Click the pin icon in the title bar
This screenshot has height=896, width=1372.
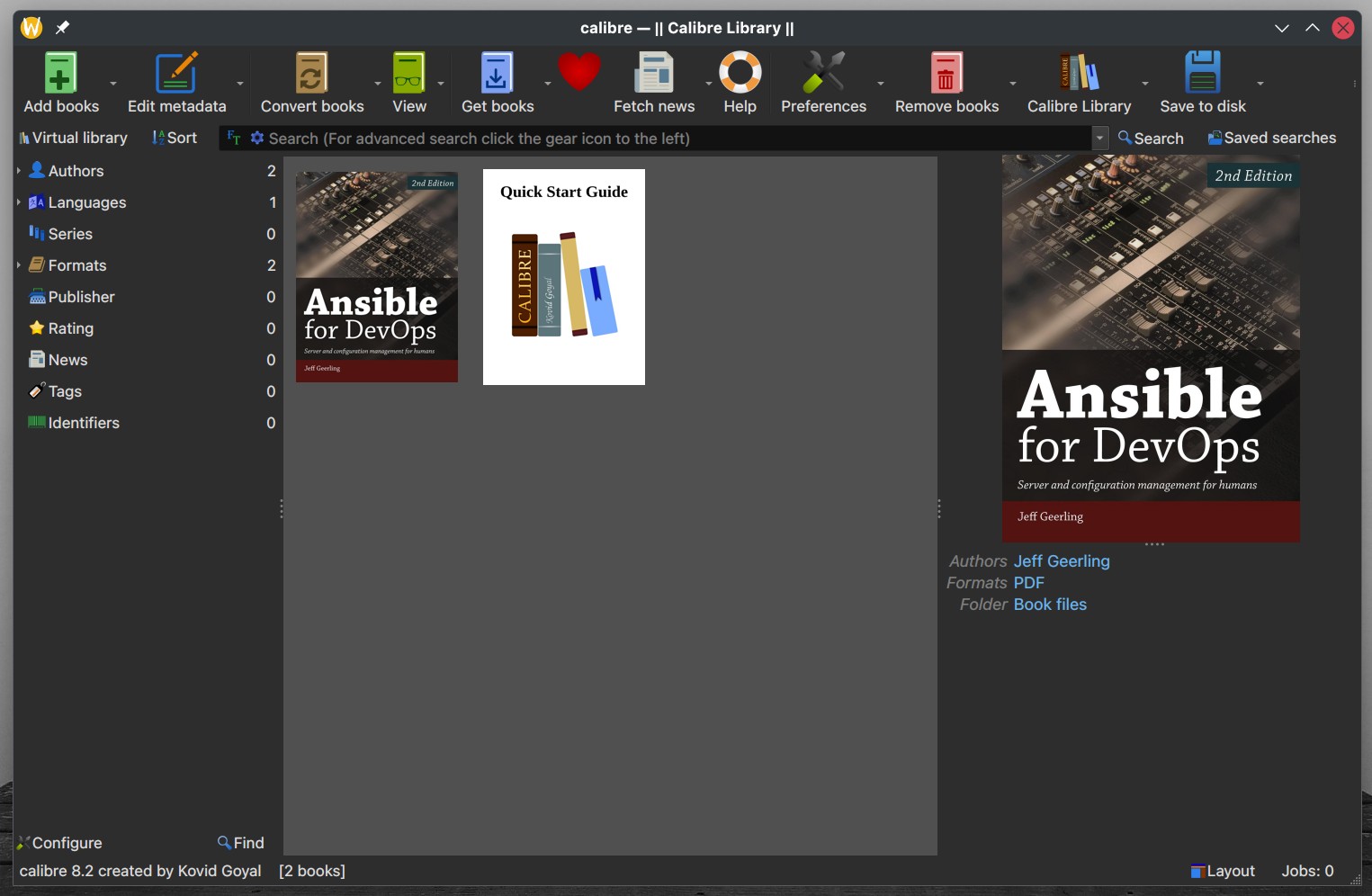[x=62, y=28]
